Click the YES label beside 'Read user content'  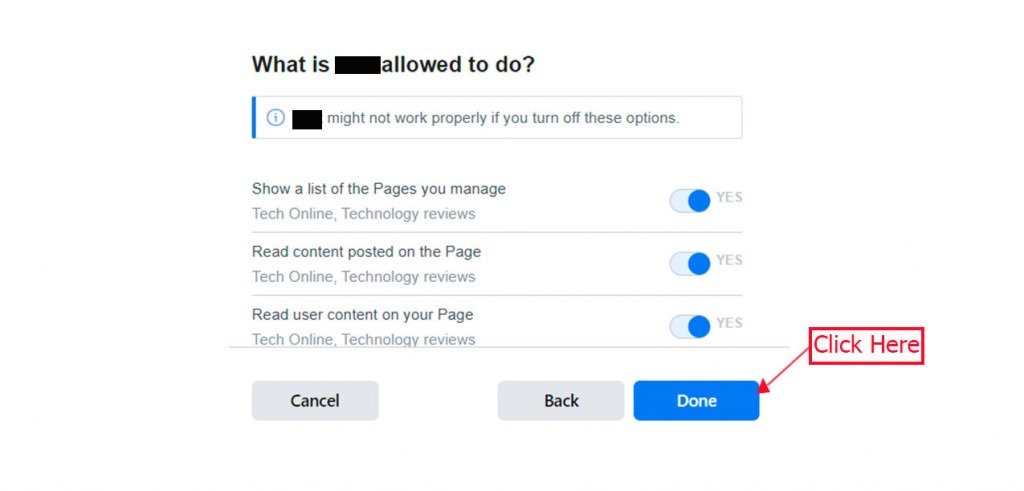click(729, 323)
